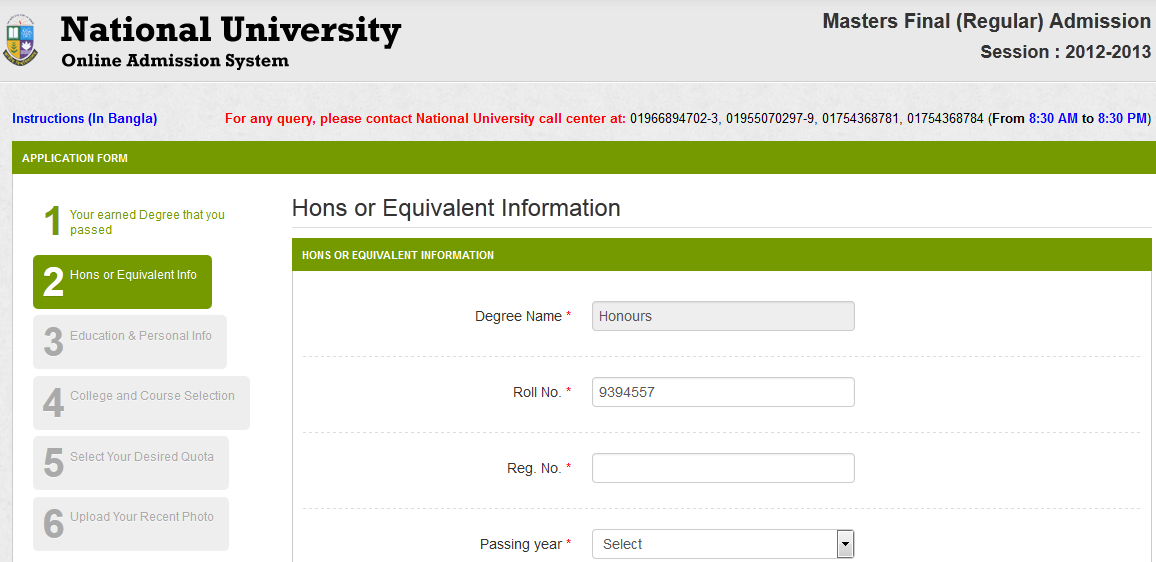Open step 4 College and Course Selection
Screen dimensions: 1156x562
[x=142, y=403]
